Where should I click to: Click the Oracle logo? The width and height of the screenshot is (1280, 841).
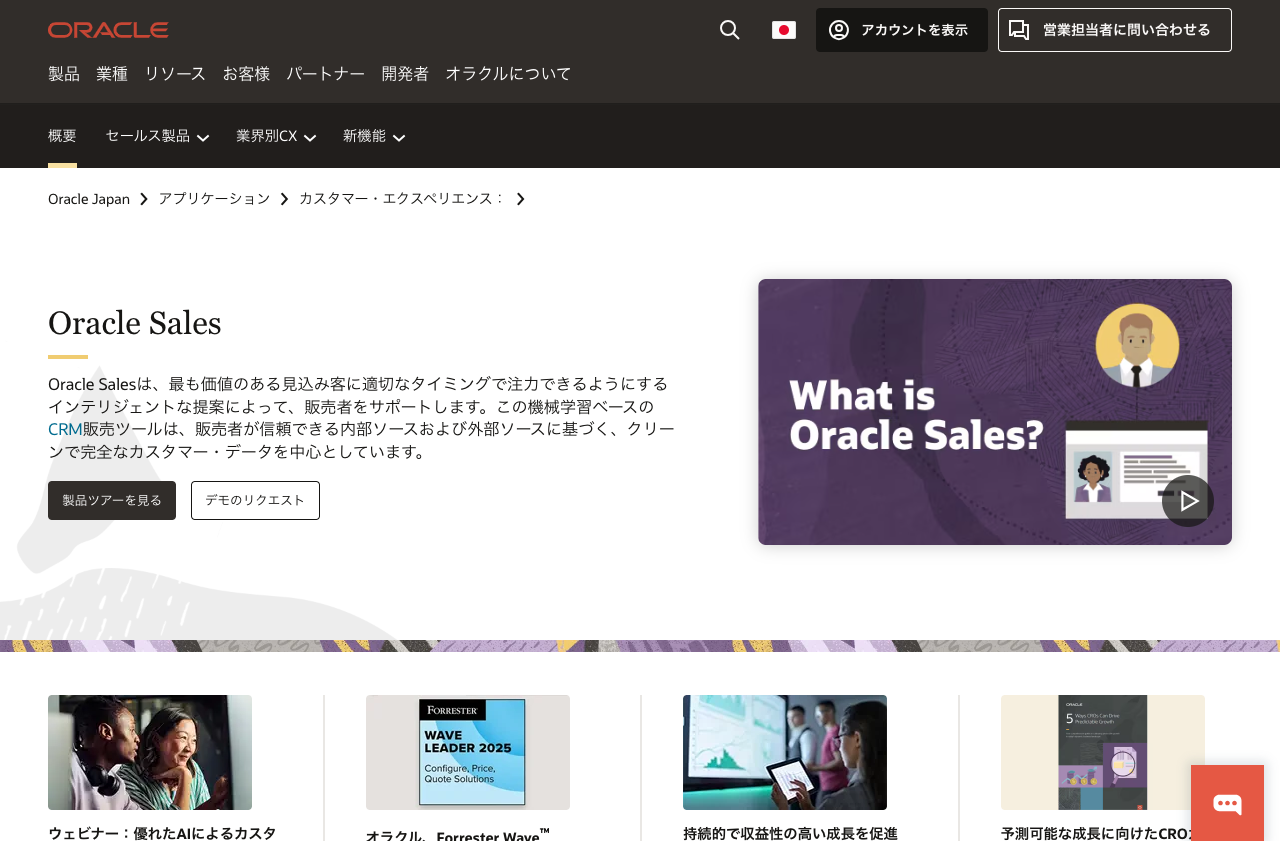(x=107, y=29)
